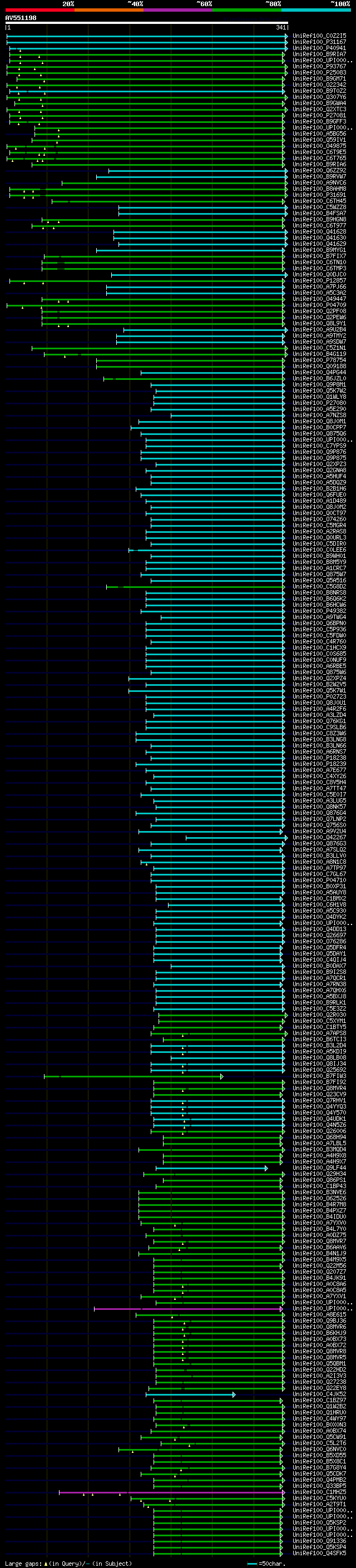Click the red 20% identity color segment
Viewport: 356px width, 1568px height.
point(39,10)
